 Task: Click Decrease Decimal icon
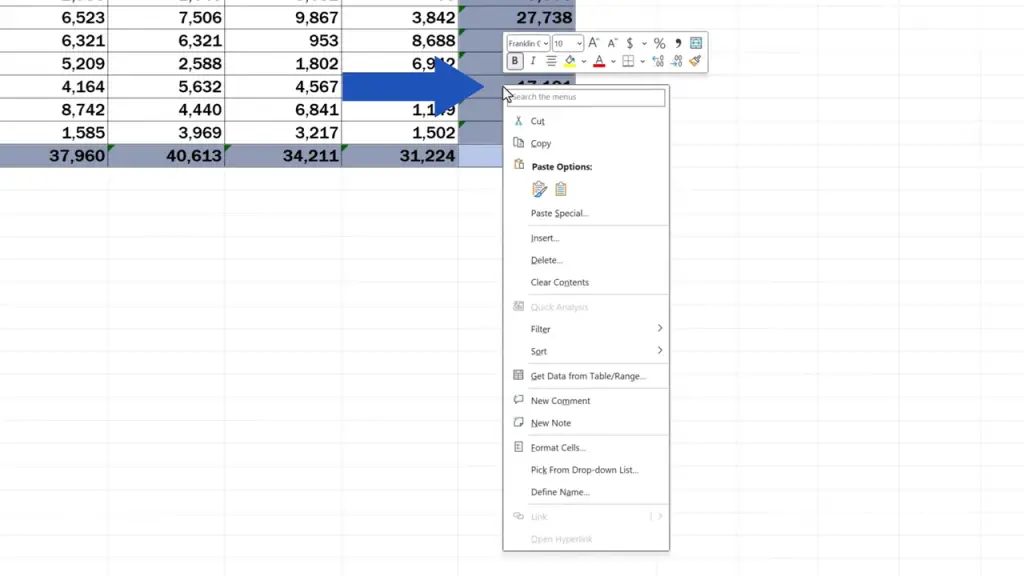click(677, 61)
